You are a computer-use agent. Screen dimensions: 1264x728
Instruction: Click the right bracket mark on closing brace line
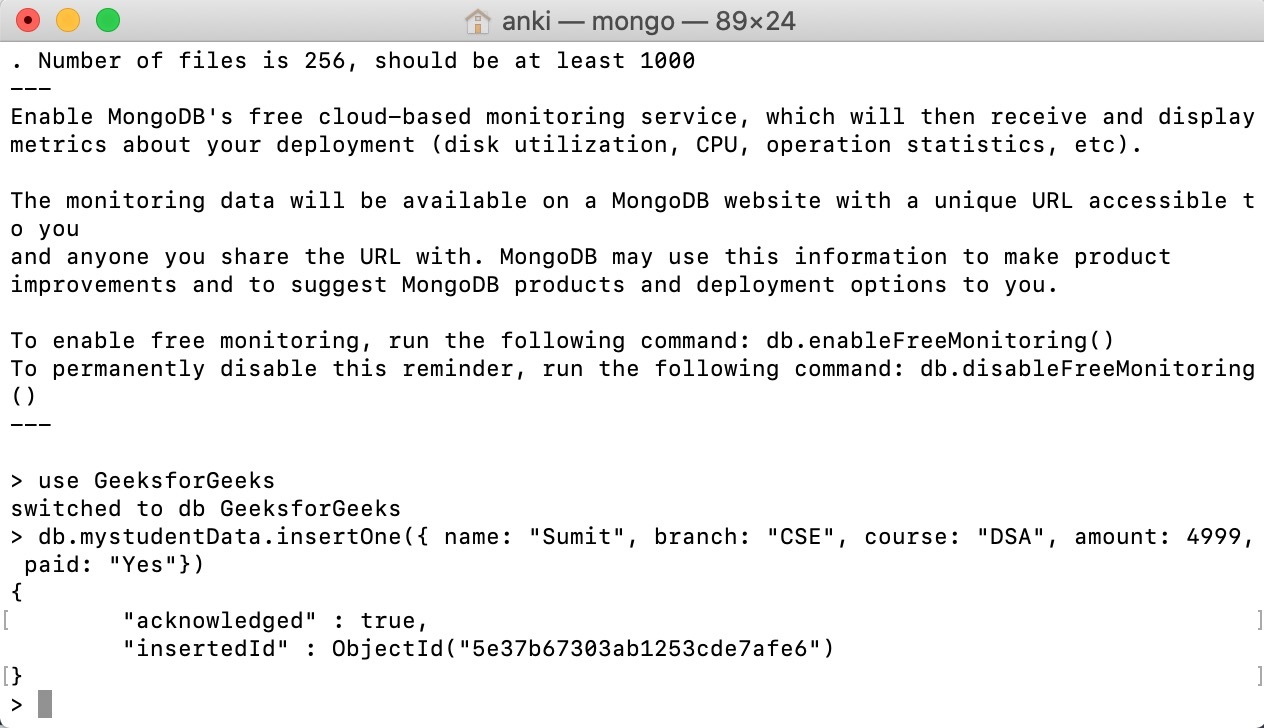[1259, 676]
